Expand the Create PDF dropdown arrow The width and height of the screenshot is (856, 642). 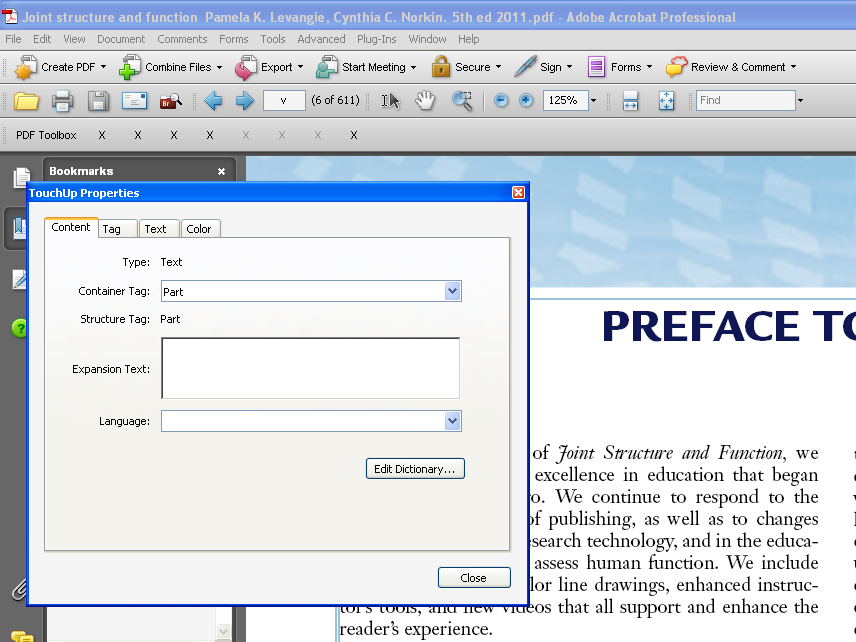tap(103, 67)
